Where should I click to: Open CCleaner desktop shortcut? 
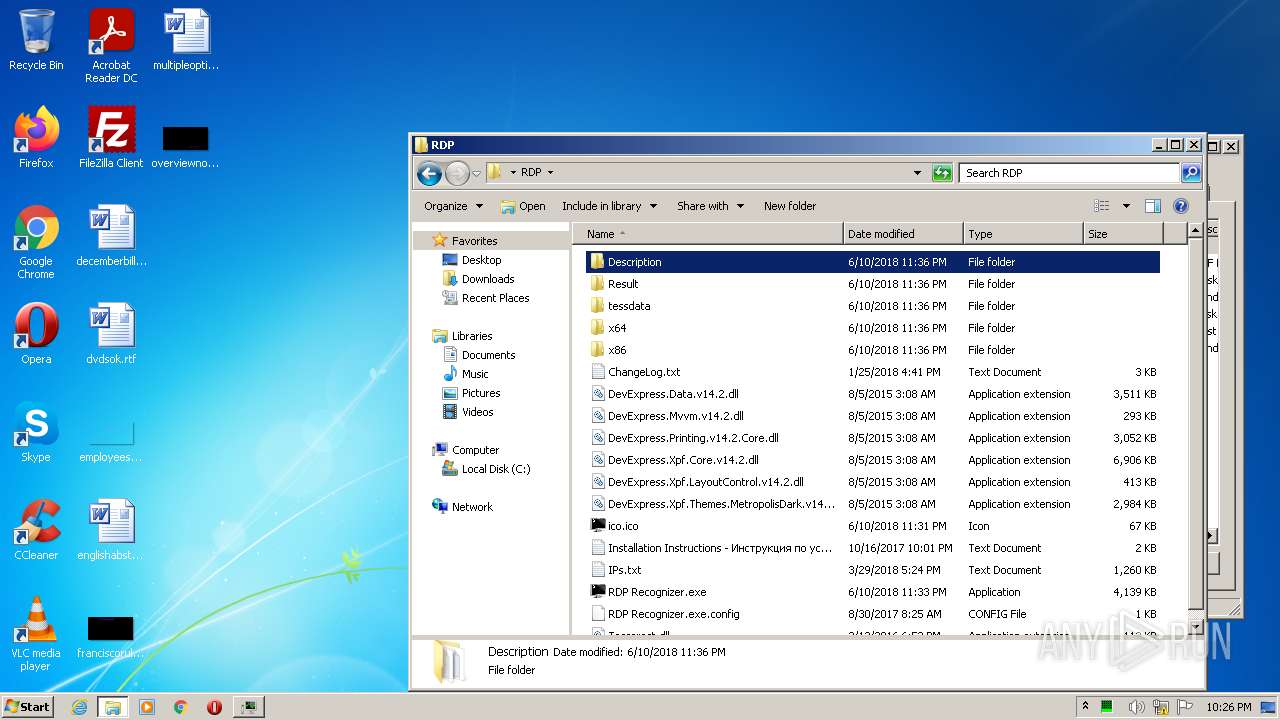point(36,530)
